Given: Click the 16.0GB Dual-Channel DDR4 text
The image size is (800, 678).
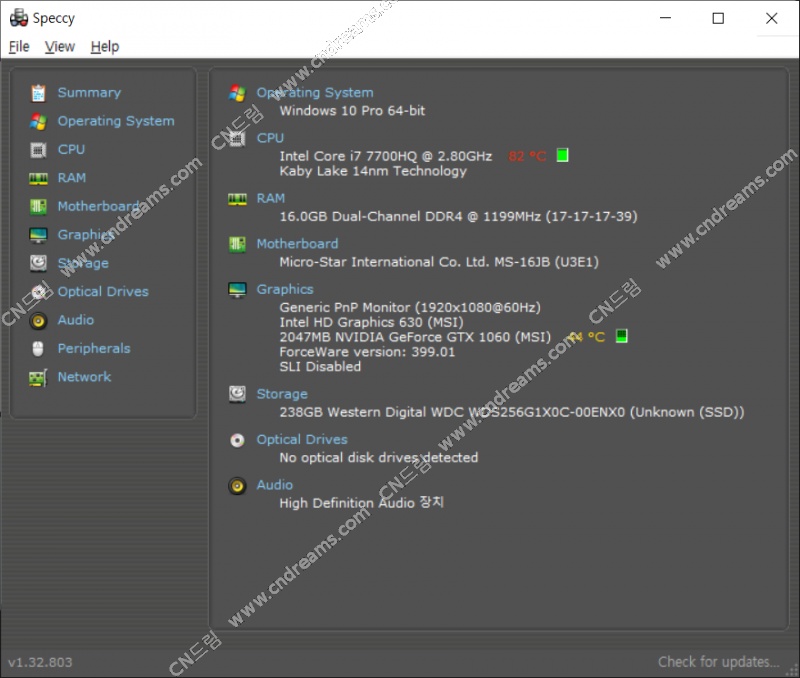Looking at the screenshot, I should tap(459, 216).
